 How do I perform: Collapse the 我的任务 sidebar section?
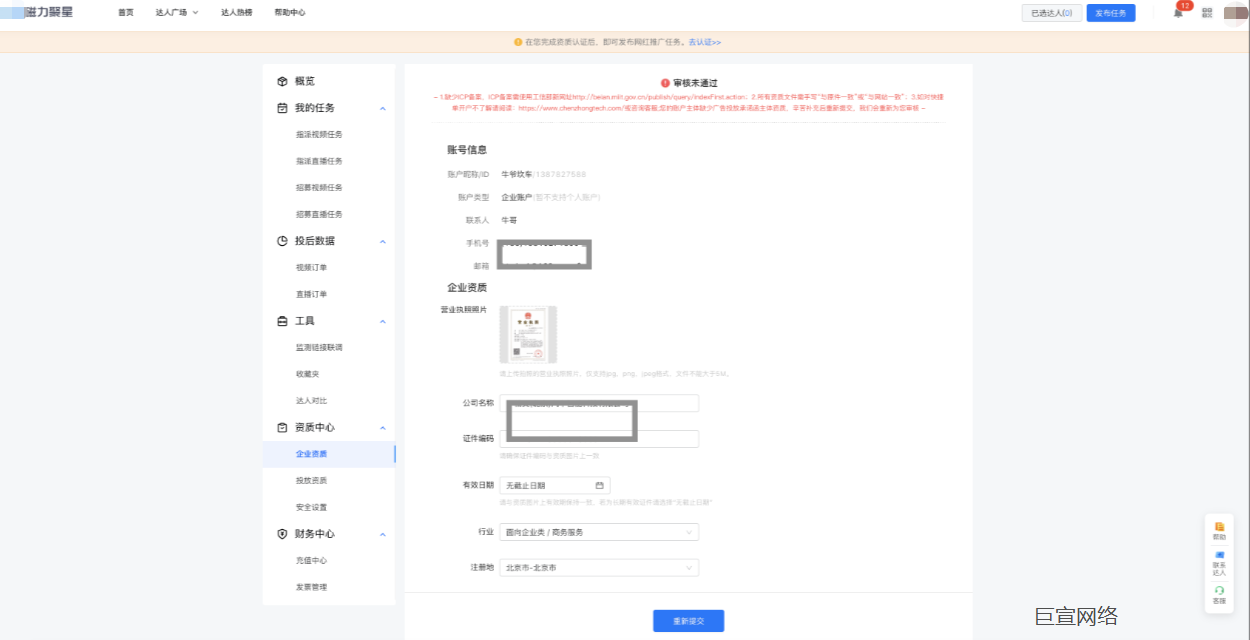(382, 108)
